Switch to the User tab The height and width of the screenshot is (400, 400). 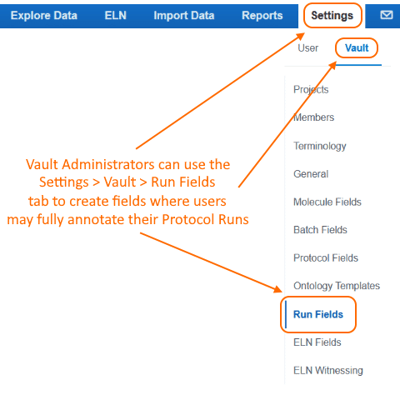pos(308,48)
